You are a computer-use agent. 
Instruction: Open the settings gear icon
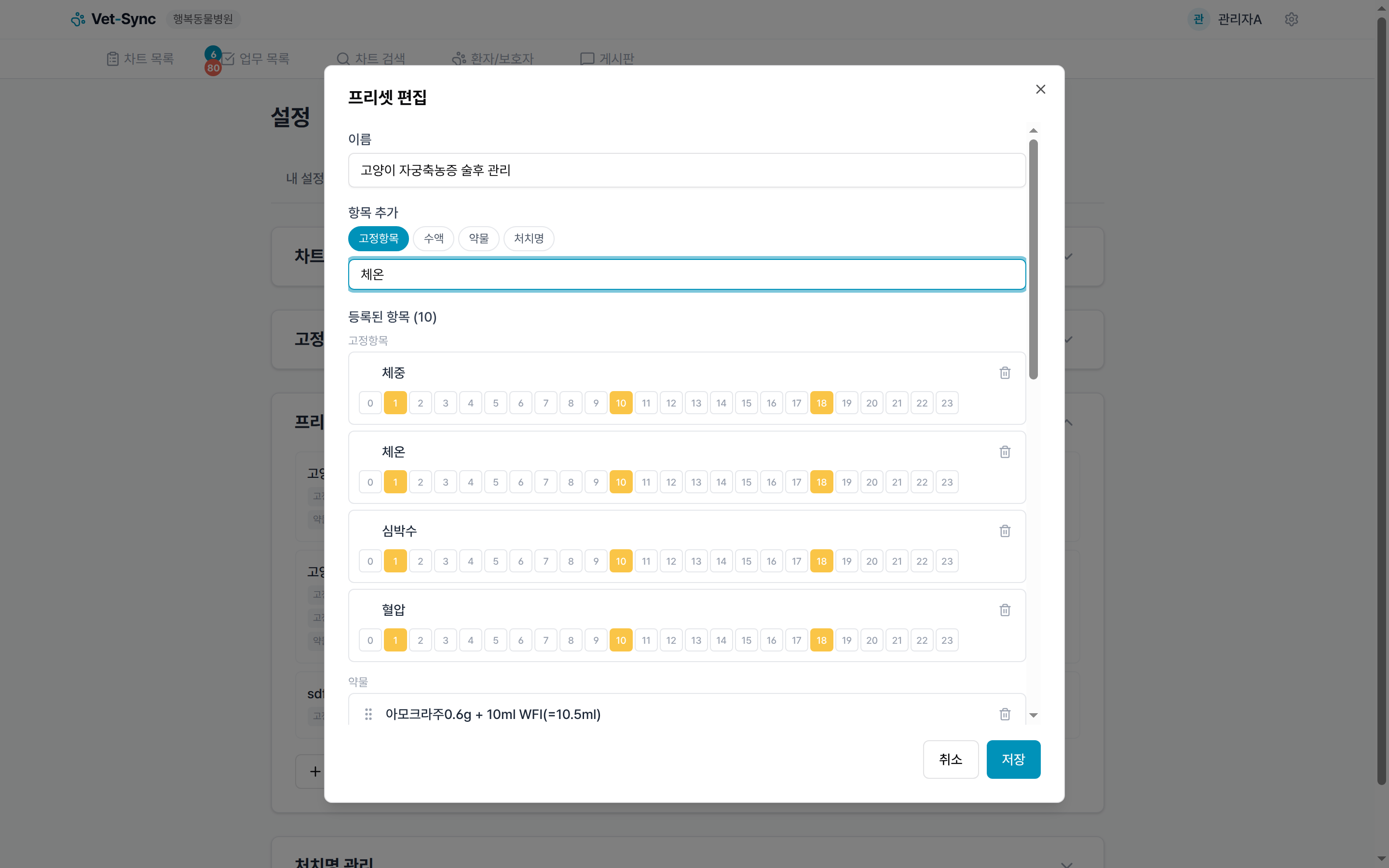click(x=1292, y=19)
